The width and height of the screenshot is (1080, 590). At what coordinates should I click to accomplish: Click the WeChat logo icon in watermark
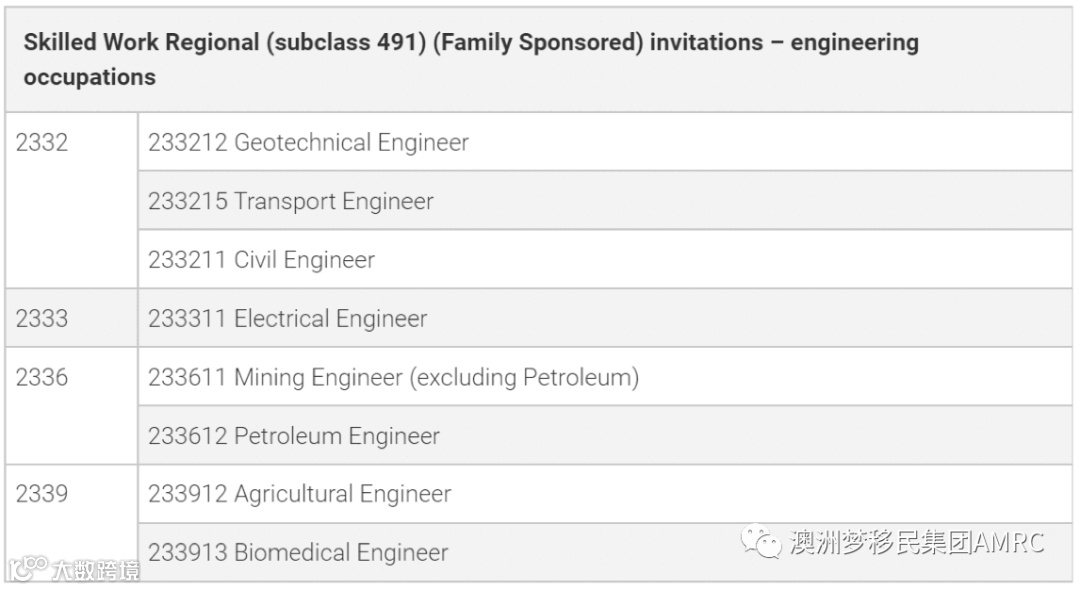point(761,543)
